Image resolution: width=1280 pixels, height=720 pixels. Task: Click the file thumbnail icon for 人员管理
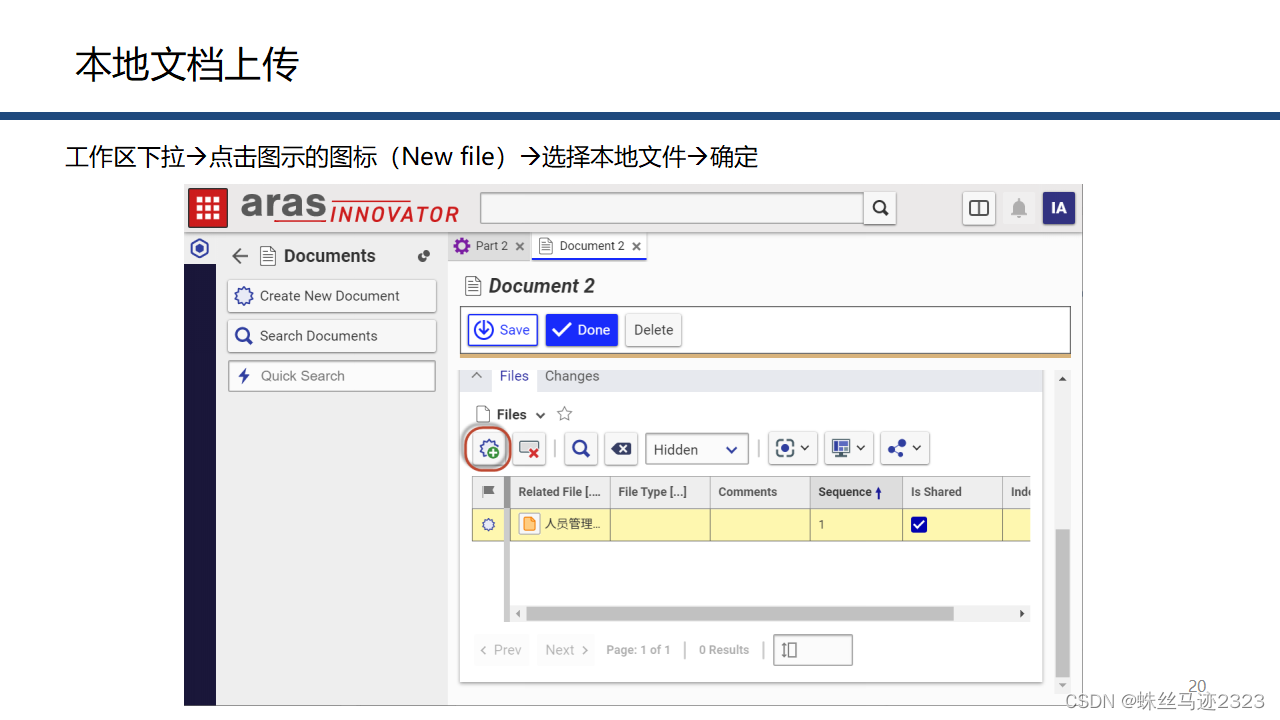[528, 523]
